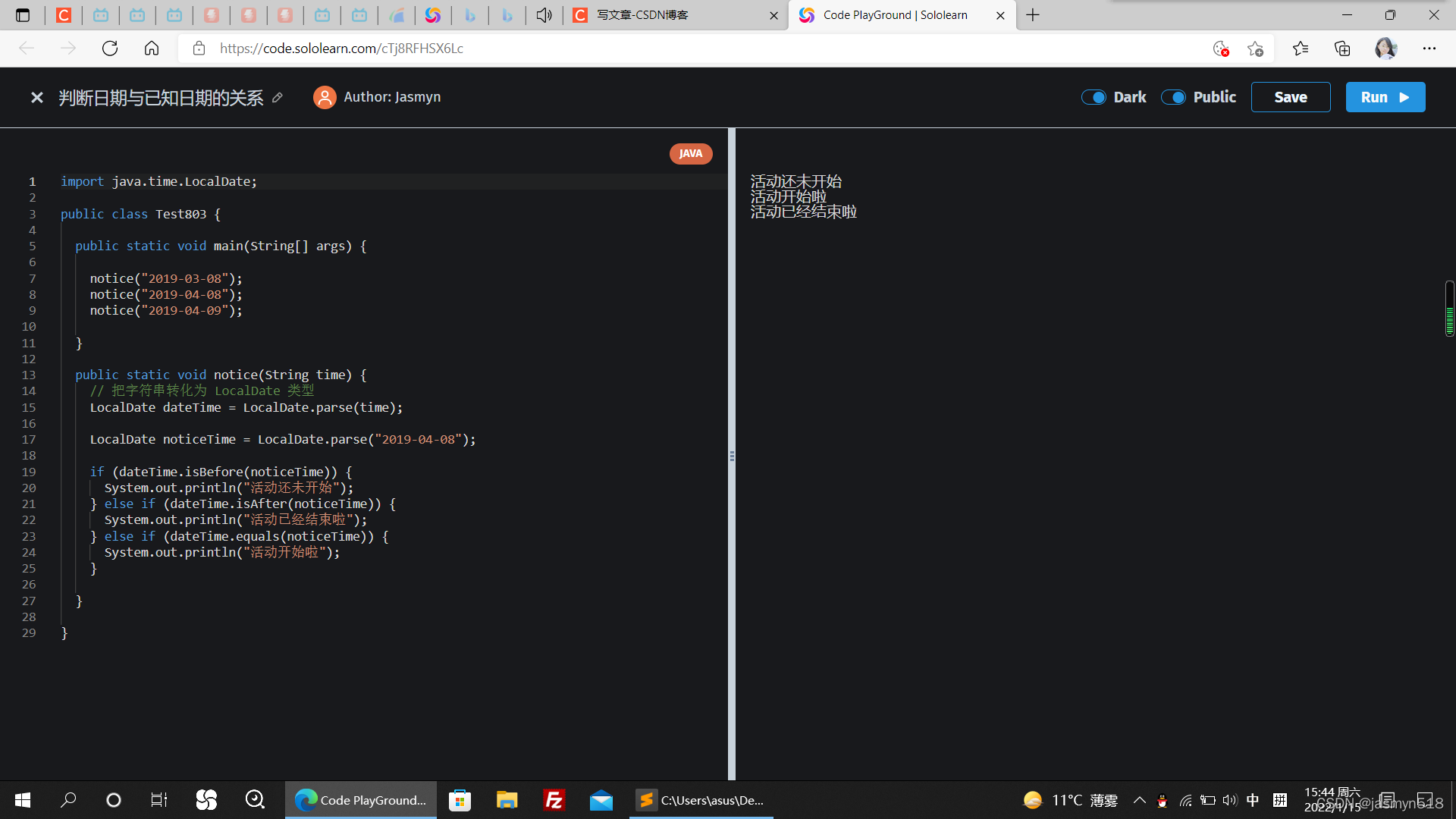The height and width of the screenshot is (819, 1456).
Task: Switch IME language mode 中
Action: coord(1253,800)
